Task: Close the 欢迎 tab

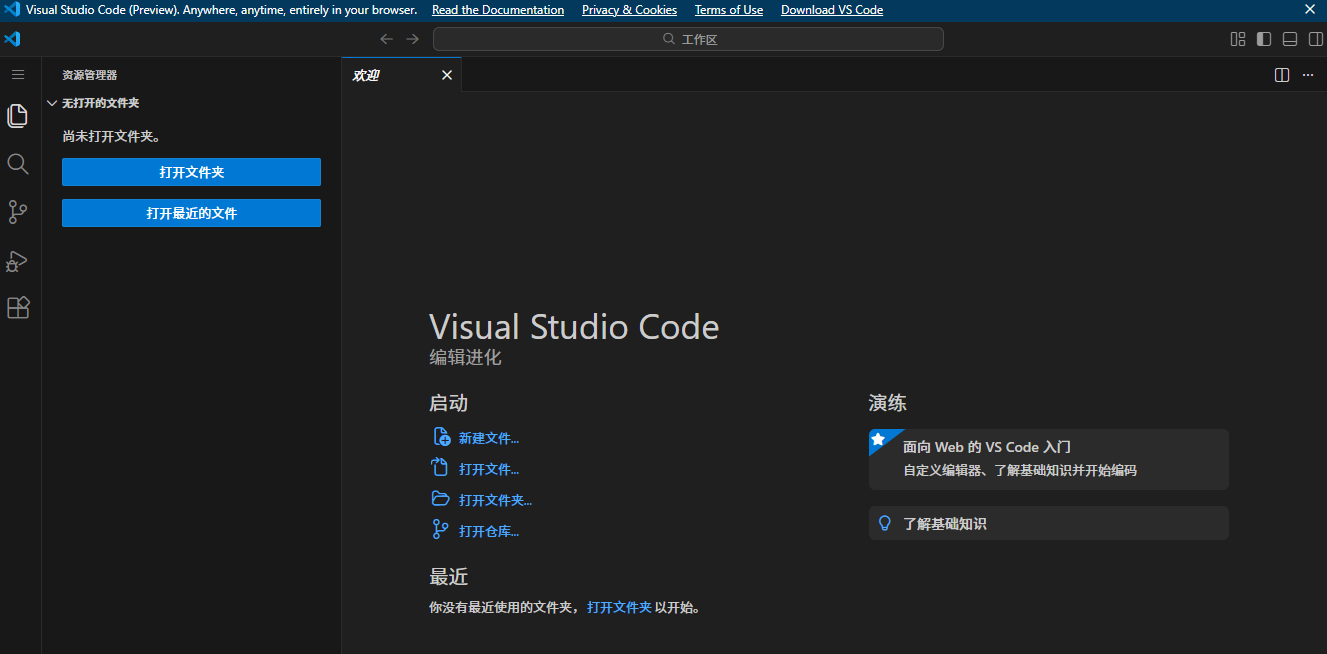Action: [447, 75]
